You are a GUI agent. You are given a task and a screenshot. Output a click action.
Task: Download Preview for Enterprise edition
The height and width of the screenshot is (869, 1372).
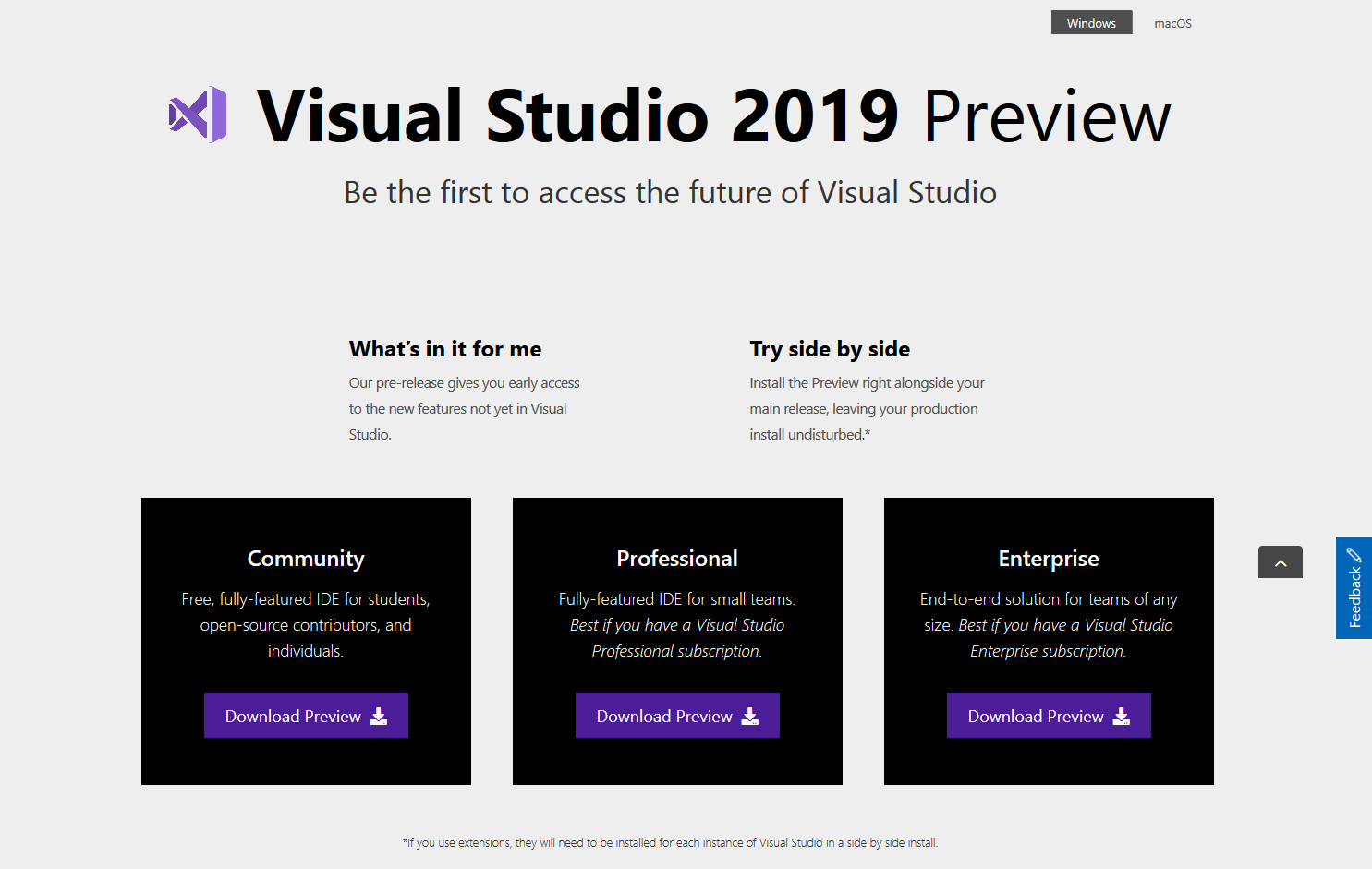[1049, 716]
